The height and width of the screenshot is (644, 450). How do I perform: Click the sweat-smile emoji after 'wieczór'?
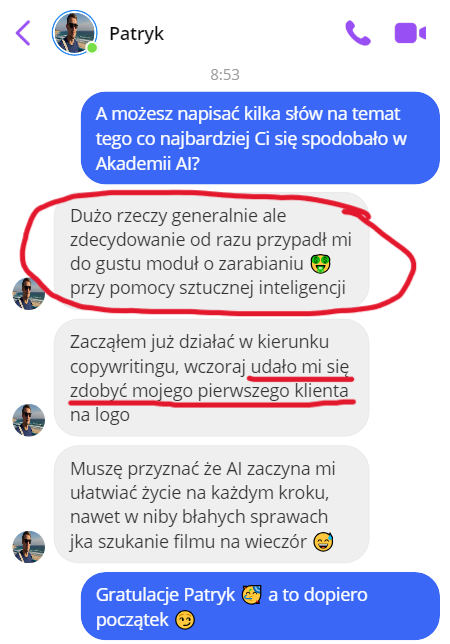tap(324, 541)
